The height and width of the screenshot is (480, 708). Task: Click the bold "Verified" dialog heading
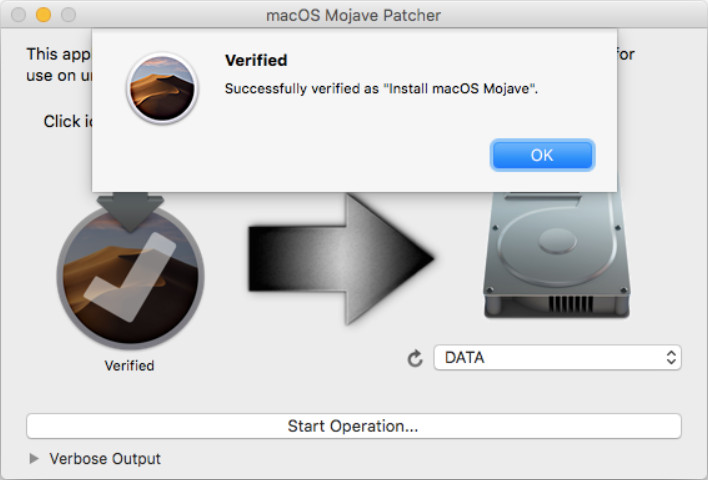[x=256, y=60]
